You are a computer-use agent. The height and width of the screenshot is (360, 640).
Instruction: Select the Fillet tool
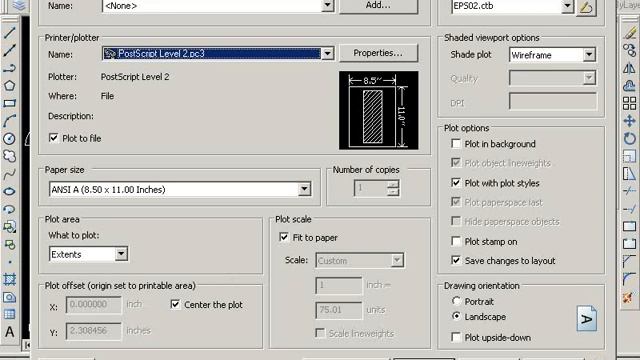click(630, 279)
